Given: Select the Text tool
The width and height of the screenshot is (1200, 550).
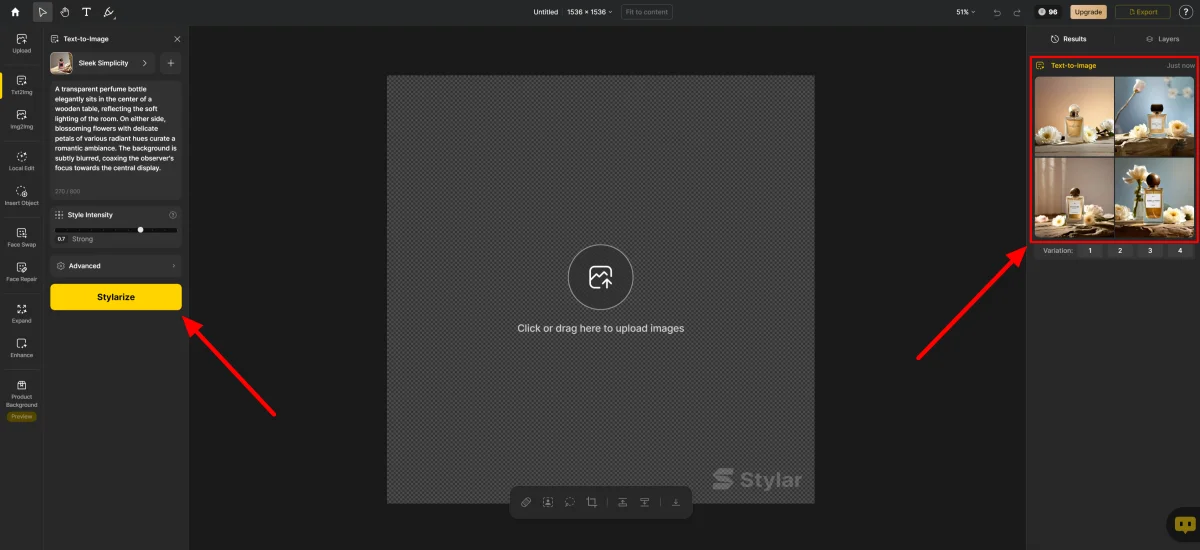Looking at the screenshot, I should [x=86, y=12].
